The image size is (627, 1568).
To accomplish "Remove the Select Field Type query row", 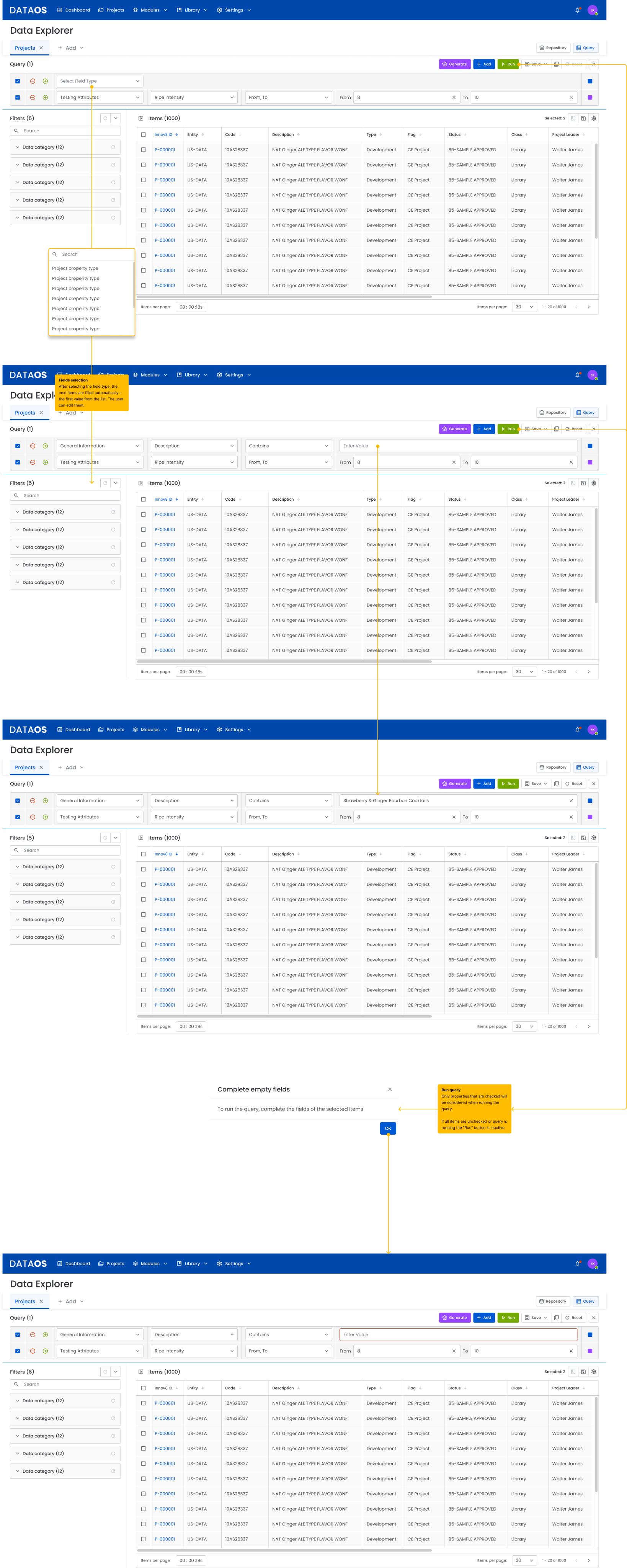I will (x=33, y=81).
